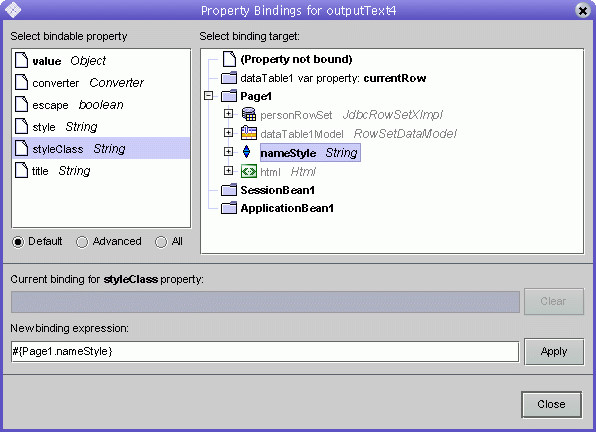Click the document icon beside value Object
The image size is (596, 432).
point(21,60)
